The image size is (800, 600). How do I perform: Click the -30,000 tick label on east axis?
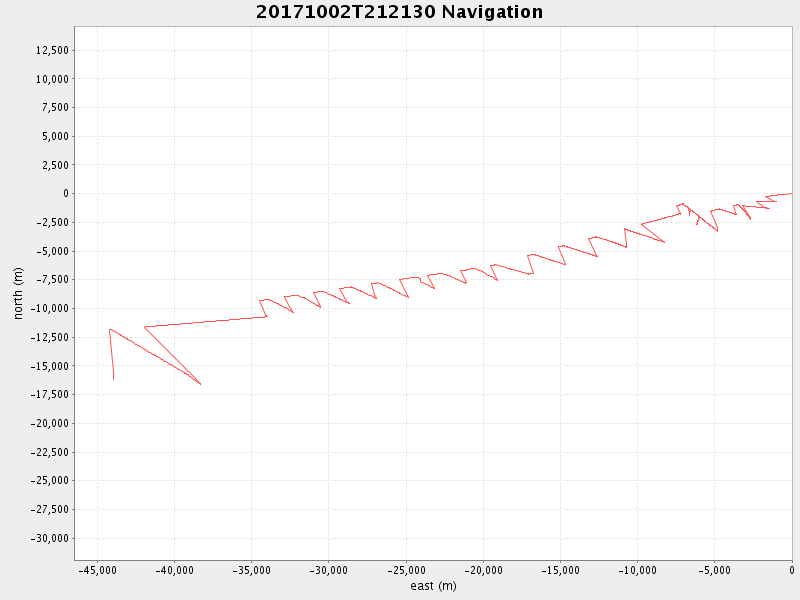pos(329,571)
